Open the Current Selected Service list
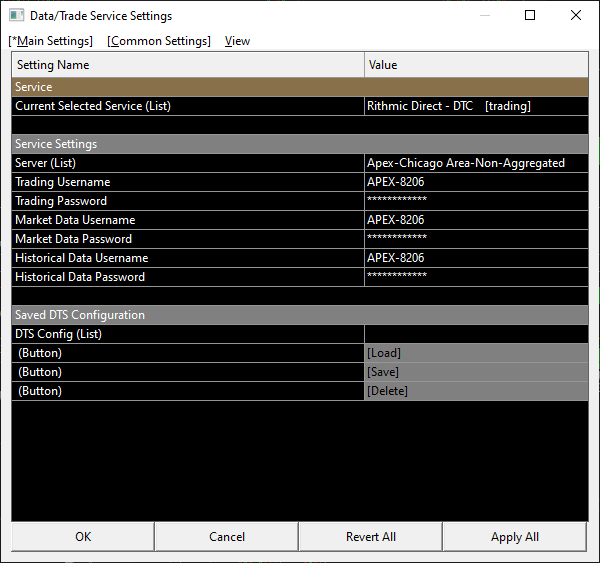Image resolution: width=600 pixels, height=563 pixels. click(475, 106)
